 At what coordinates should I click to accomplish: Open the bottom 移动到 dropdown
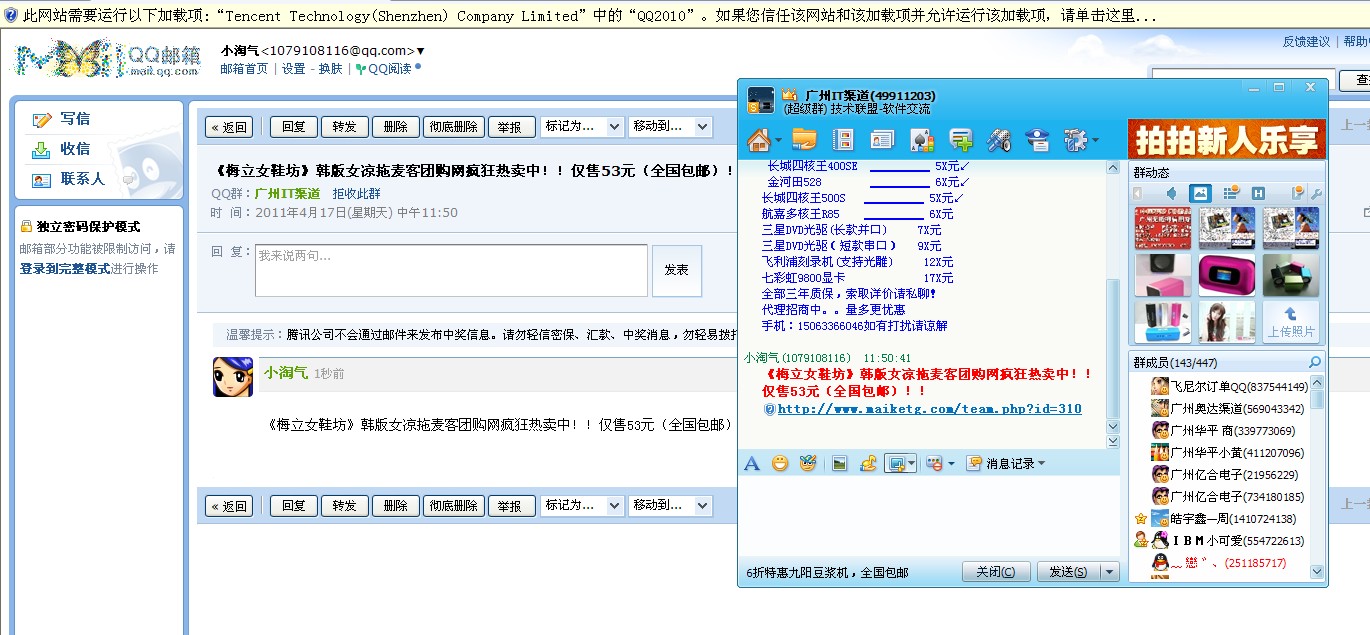(670, 505)
